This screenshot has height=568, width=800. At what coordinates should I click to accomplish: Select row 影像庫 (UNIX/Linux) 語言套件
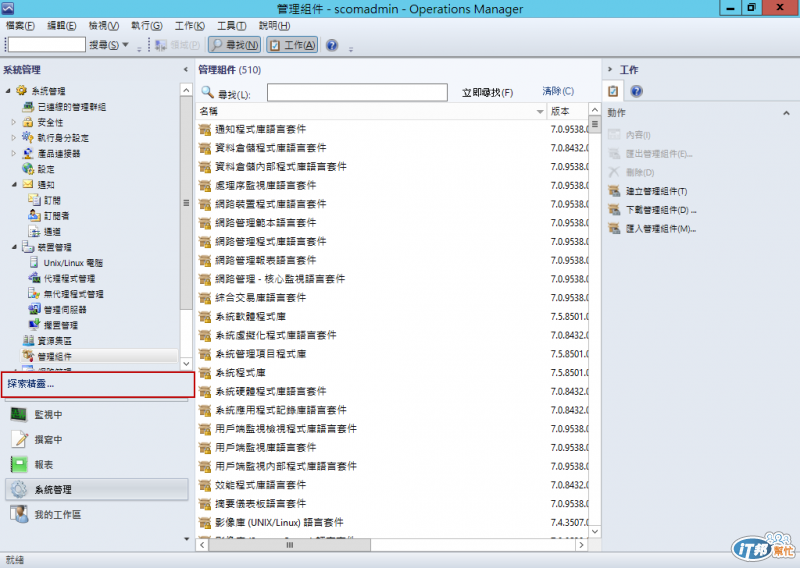point(392,523)
